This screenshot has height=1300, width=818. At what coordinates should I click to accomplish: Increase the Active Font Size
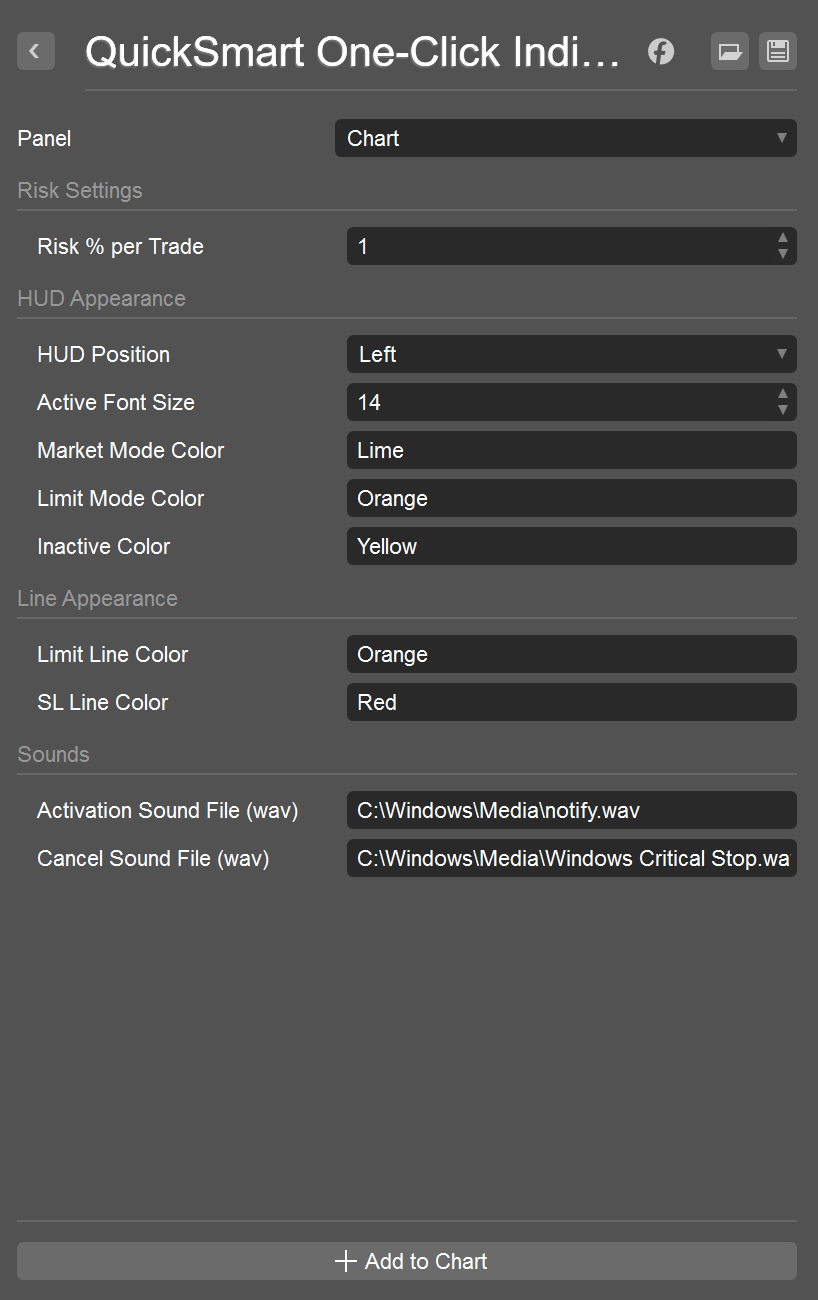tap(783, 395)
